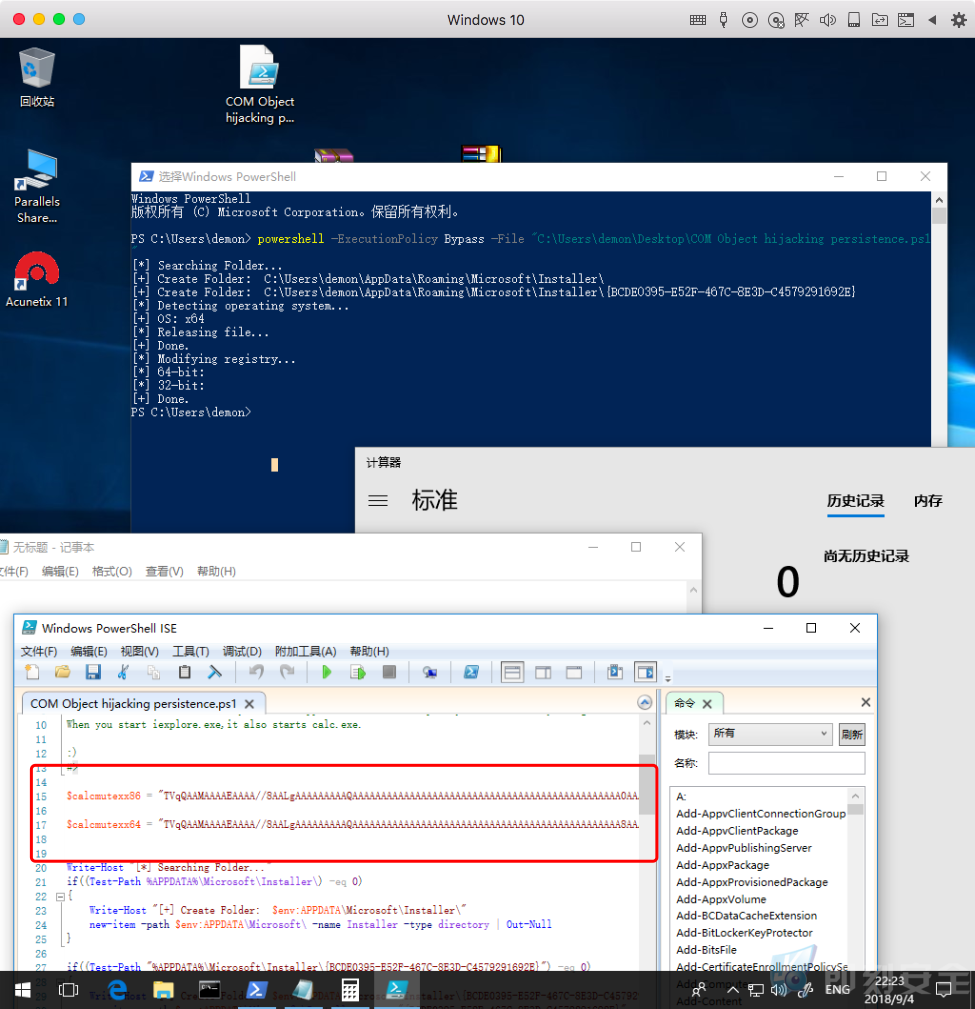This screenshot has height=1009, width=975.
Task: Show script pane on the right
Action: 543,672
